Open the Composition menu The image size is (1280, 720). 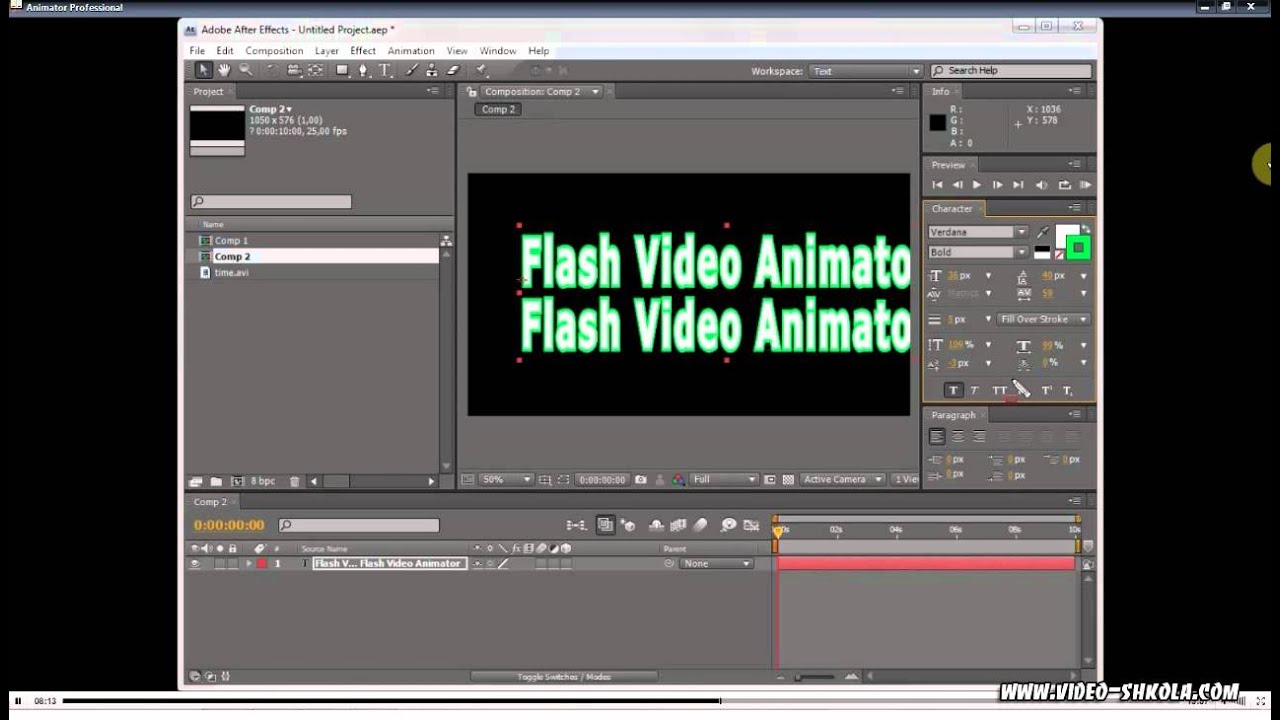[274, 51]
